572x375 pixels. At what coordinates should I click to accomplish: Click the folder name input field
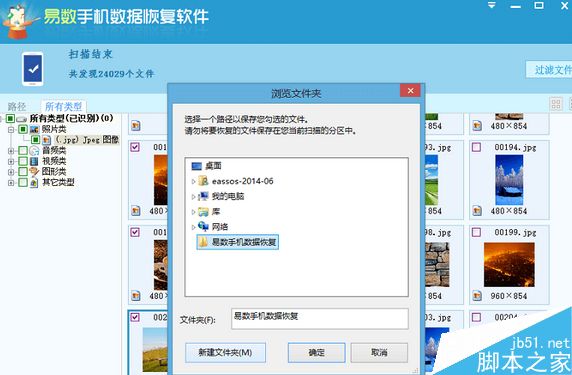coord(320,318)
